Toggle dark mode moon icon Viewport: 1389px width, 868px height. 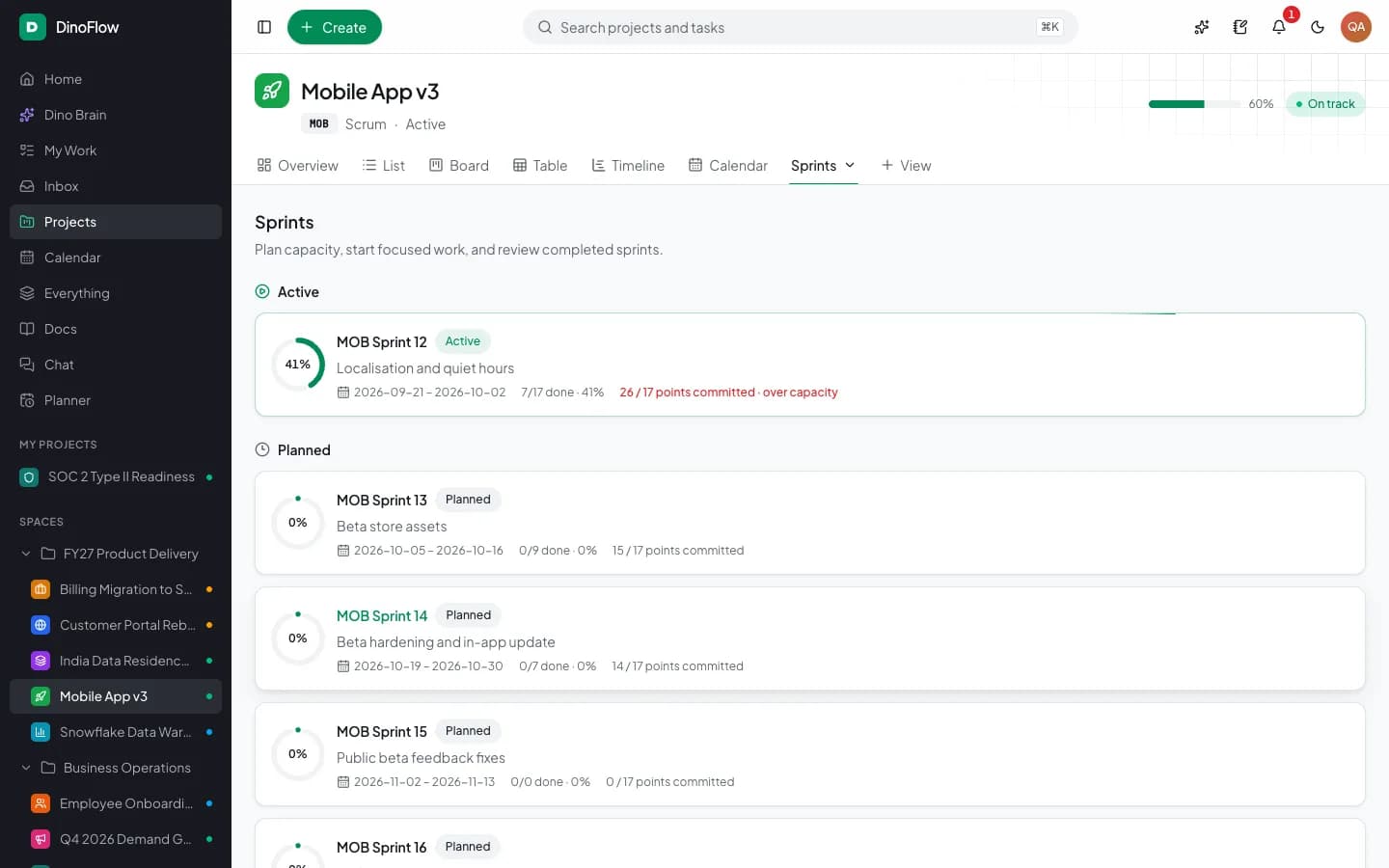pyautogui.click(x=1318, y=27)
